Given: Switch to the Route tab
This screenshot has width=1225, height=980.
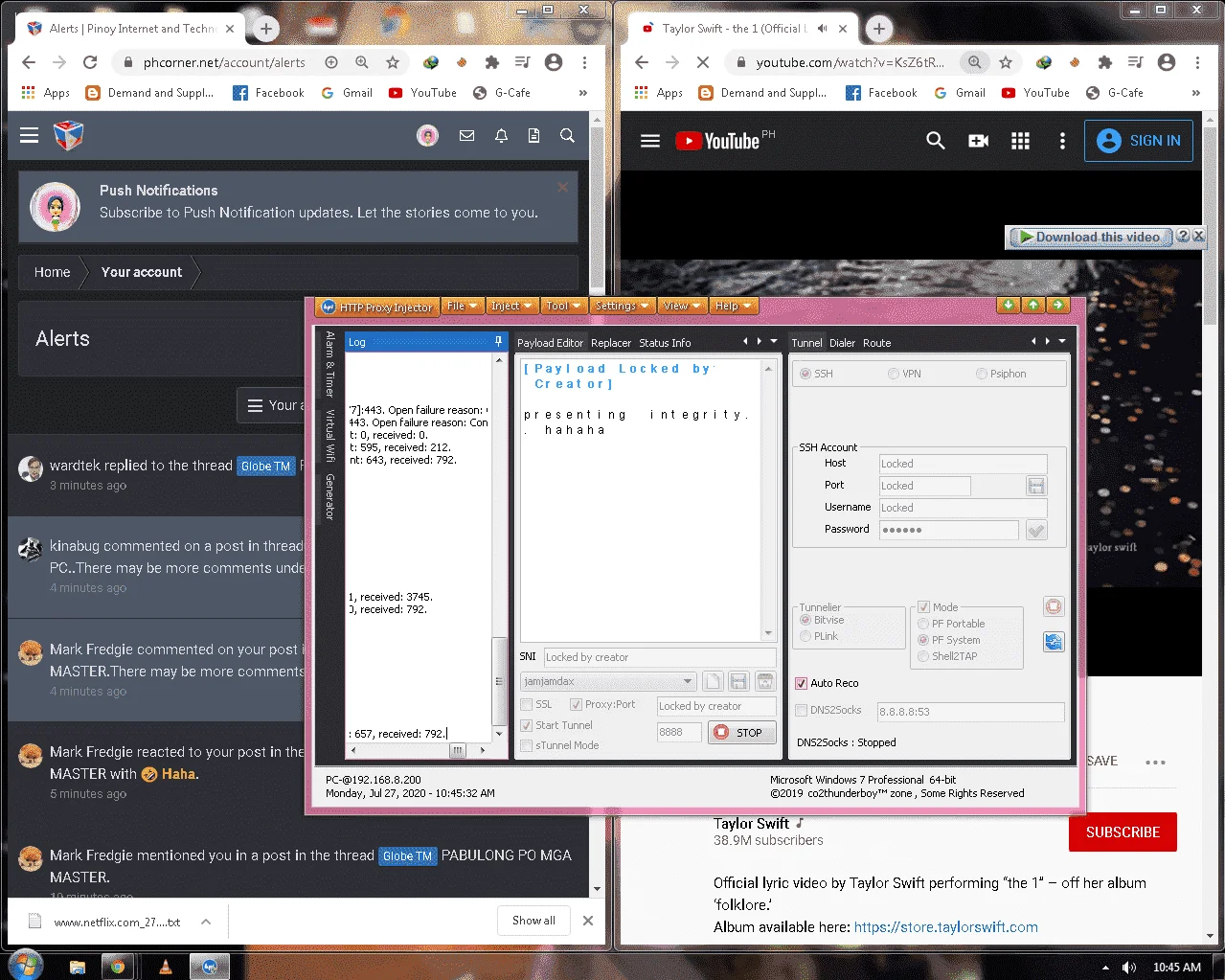Looking at the screenshot, I should [876, 343].
